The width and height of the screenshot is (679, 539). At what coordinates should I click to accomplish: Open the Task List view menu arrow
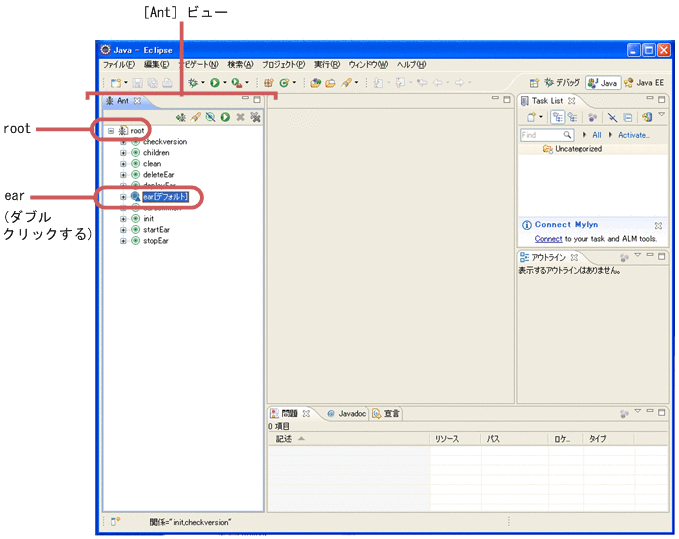point(660,116)
